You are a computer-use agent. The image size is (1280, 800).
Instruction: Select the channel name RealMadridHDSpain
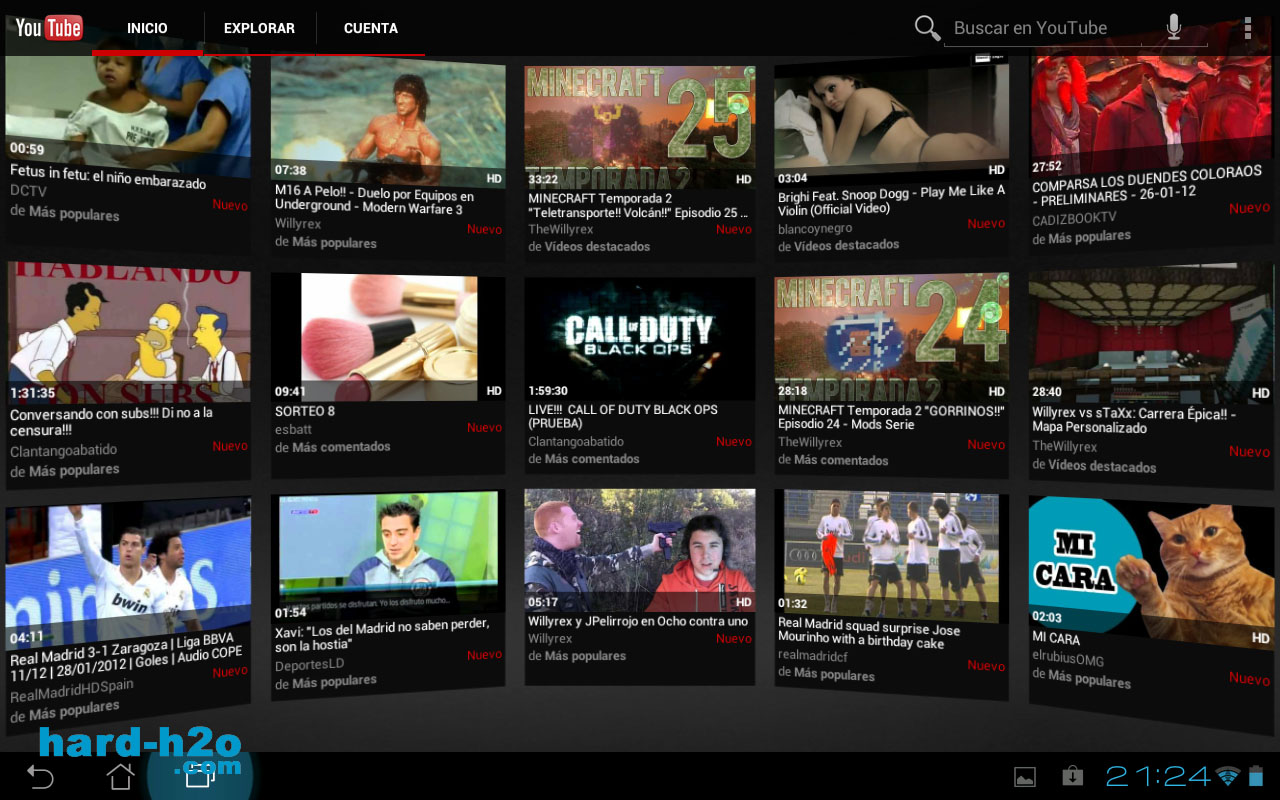tap(72, 692)
